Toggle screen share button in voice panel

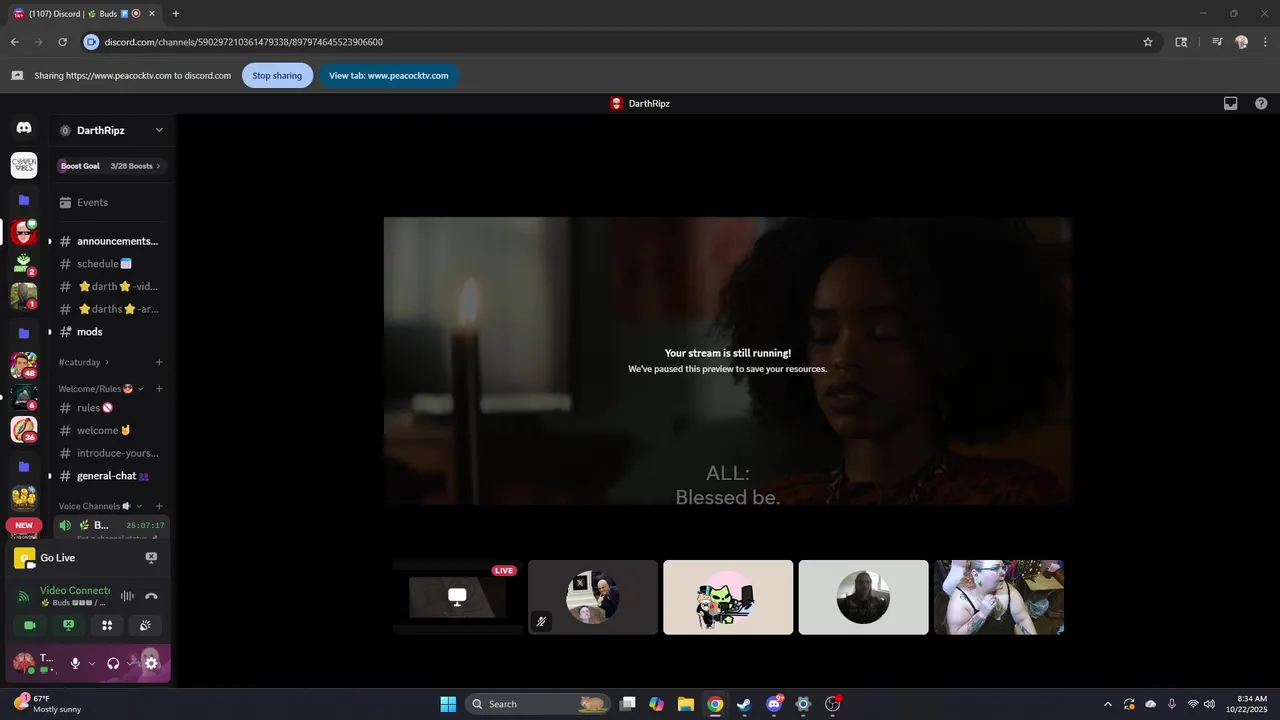click(68, 625)
